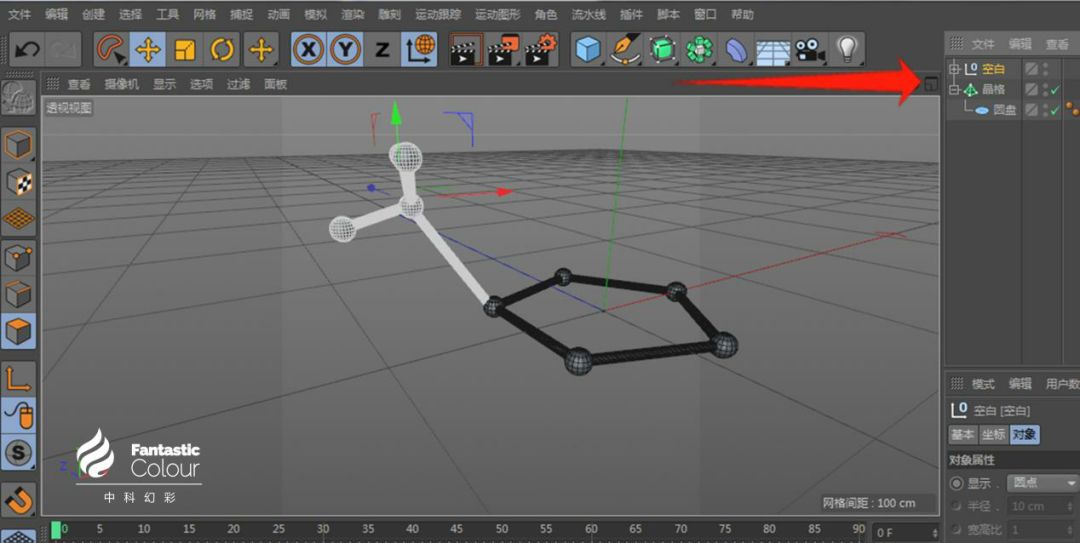Toggle layer square for 空白 object
The width and height of the screenshot is (1080, 543).
point(1031,68)
